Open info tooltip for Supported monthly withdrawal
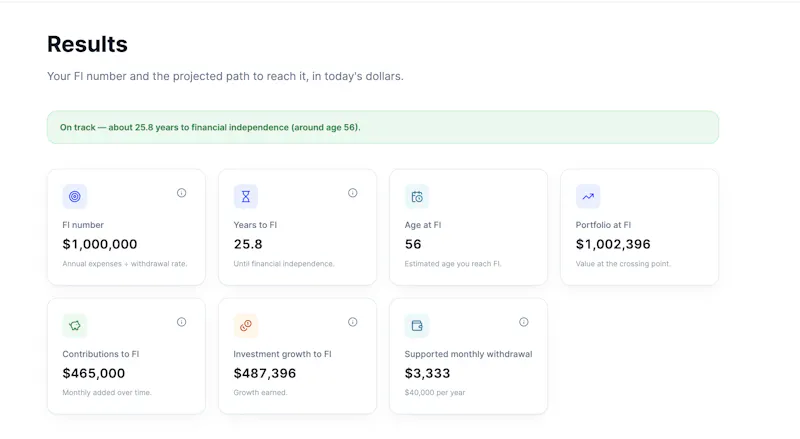800x439 pixels. coord(523,322)
